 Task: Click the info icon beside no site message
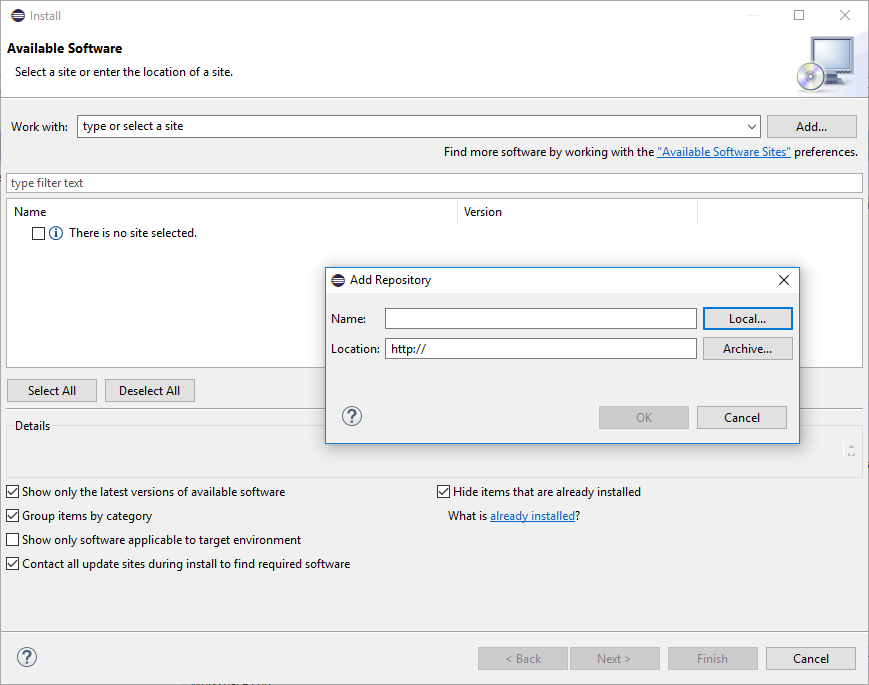pos(56,233)
